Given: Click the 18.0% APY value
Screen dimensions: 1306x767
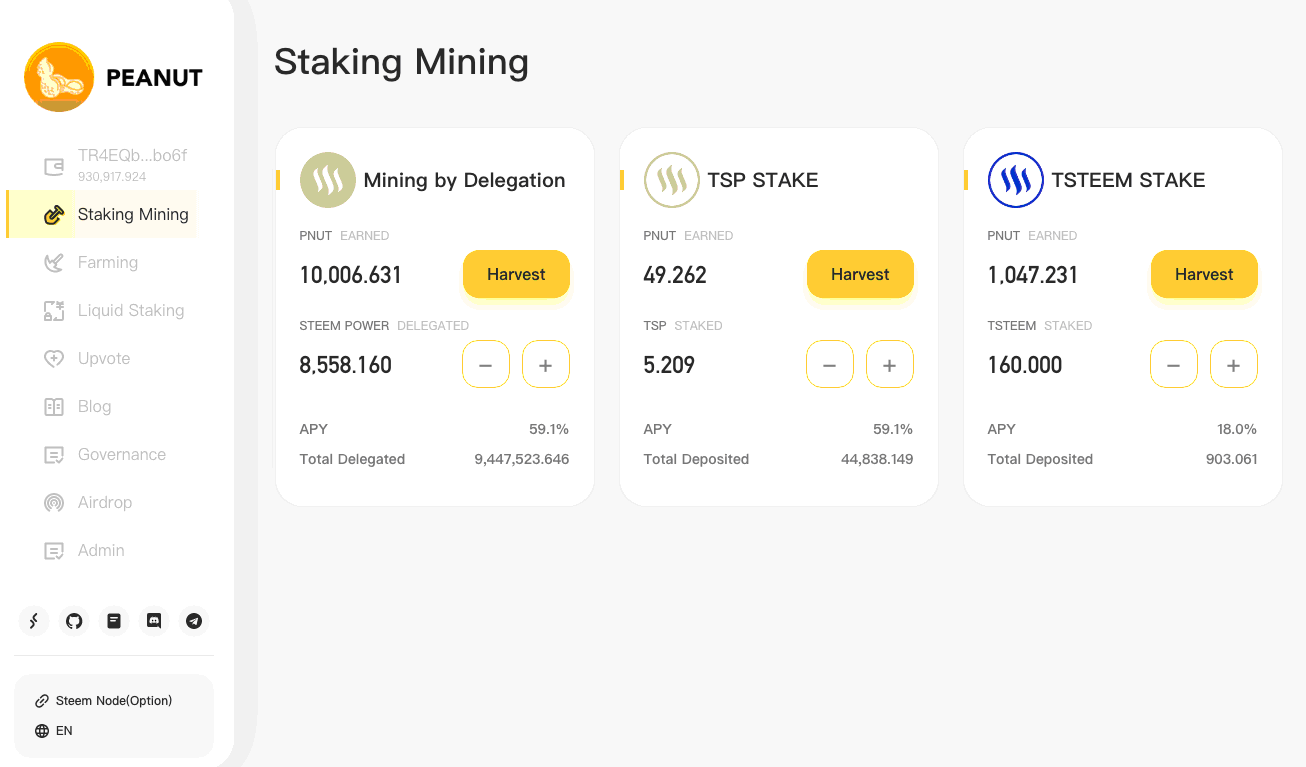Looking at the screenshot, I should (x=1237, y=429).
